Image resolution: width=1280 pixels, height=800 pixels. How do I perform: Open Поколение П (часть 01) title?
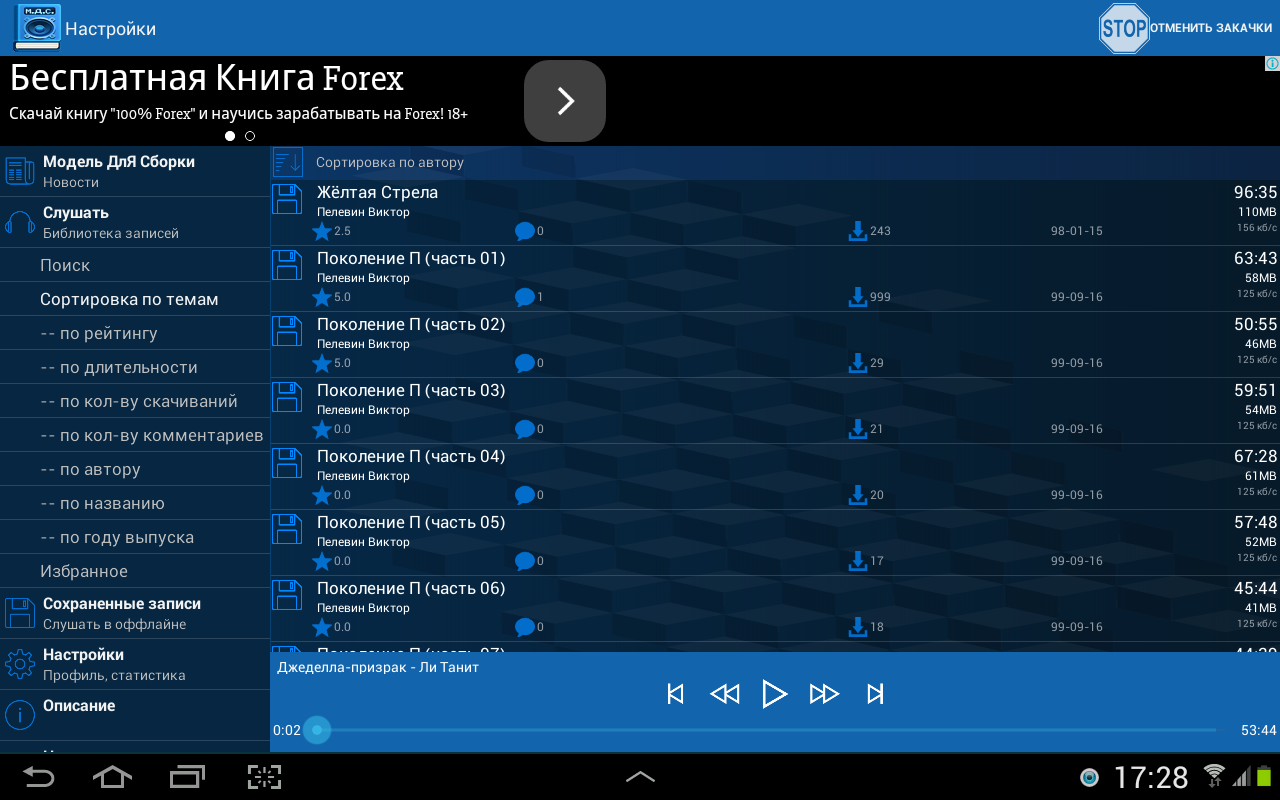point(411,258)
